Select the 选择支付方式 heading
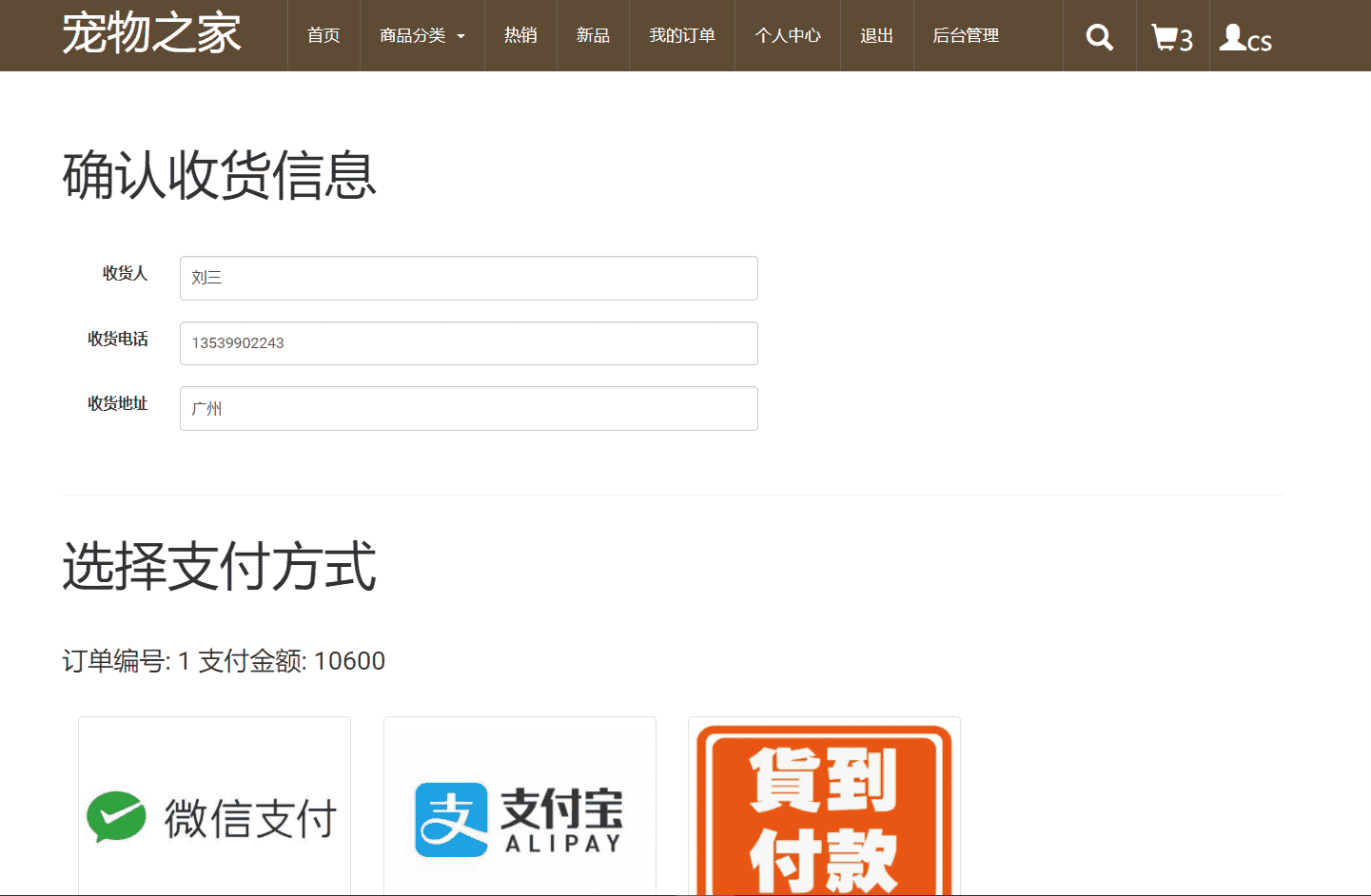Image resolution: width=1371 pixels, height=896 pixels. tap(220, 566)
